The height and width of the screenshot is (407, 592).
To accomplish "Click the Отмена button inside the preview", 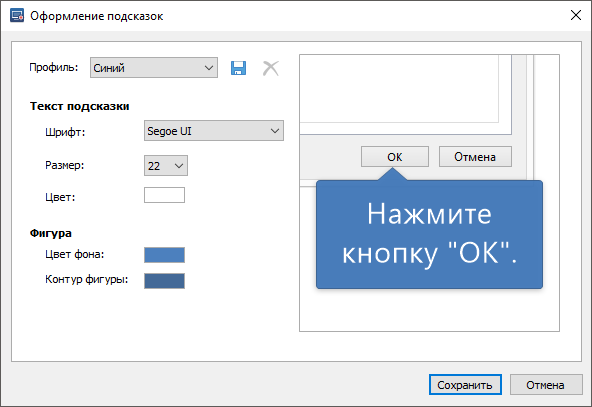I will coord(475,157).
